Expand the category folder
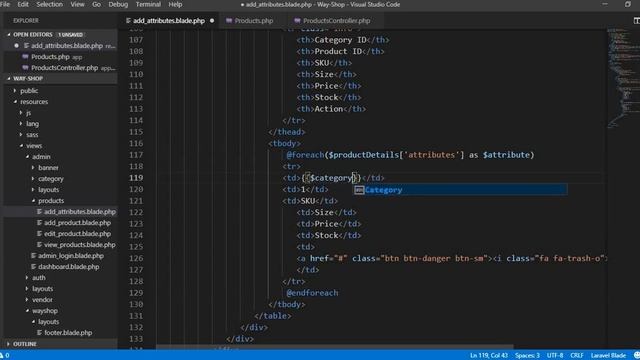This screenshot has width=640, height=360. 51,179
